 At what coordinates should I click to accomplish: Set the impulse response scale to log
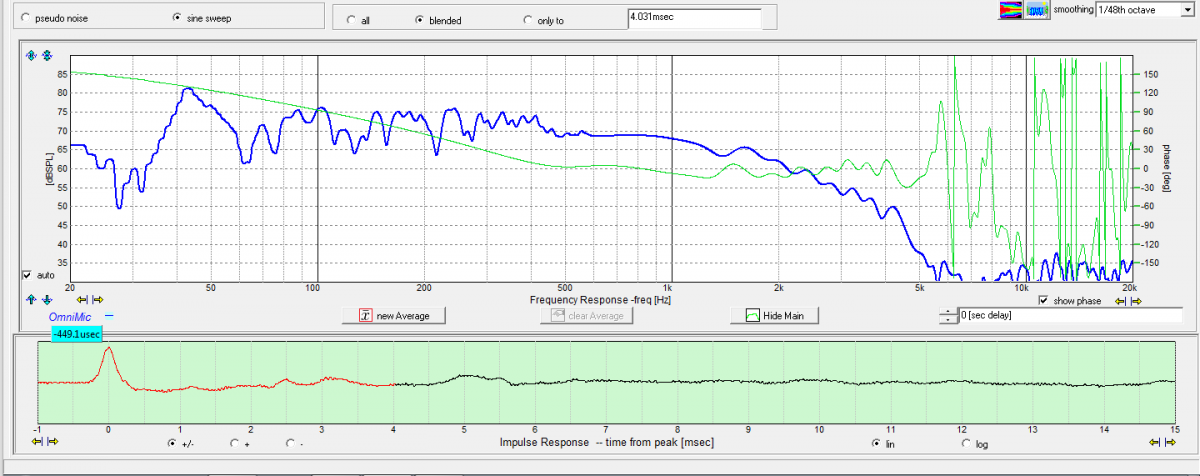coord(965,442)
